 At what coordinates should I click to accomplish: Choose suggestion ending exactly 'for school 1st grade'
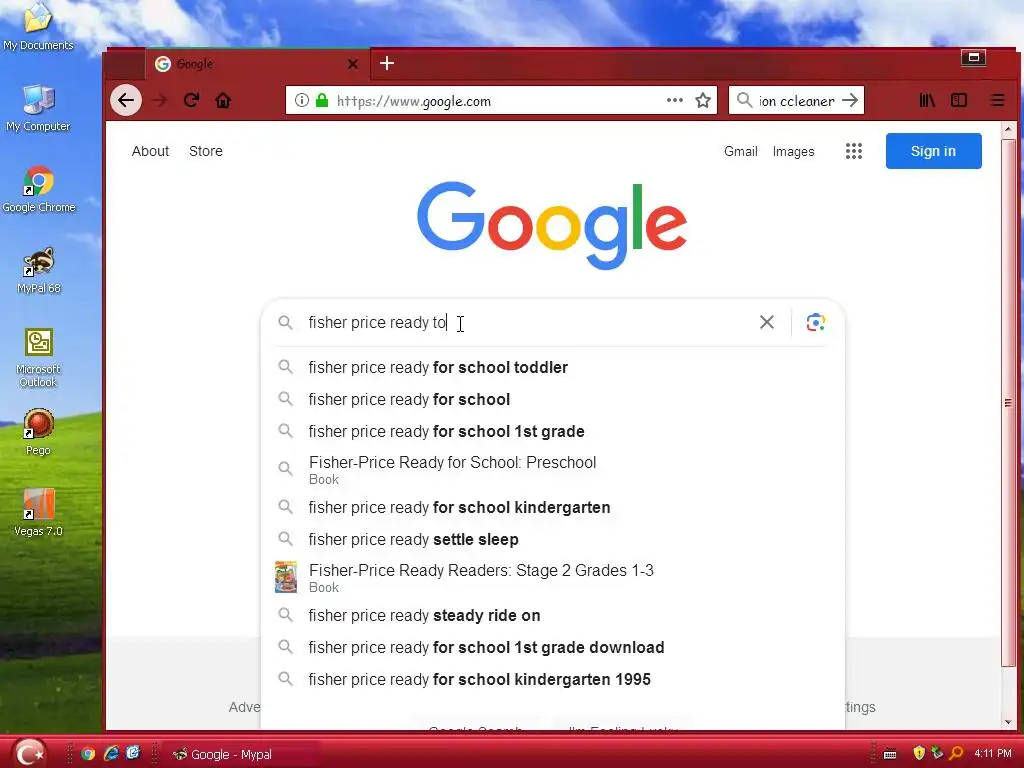[x=552, y=431]
